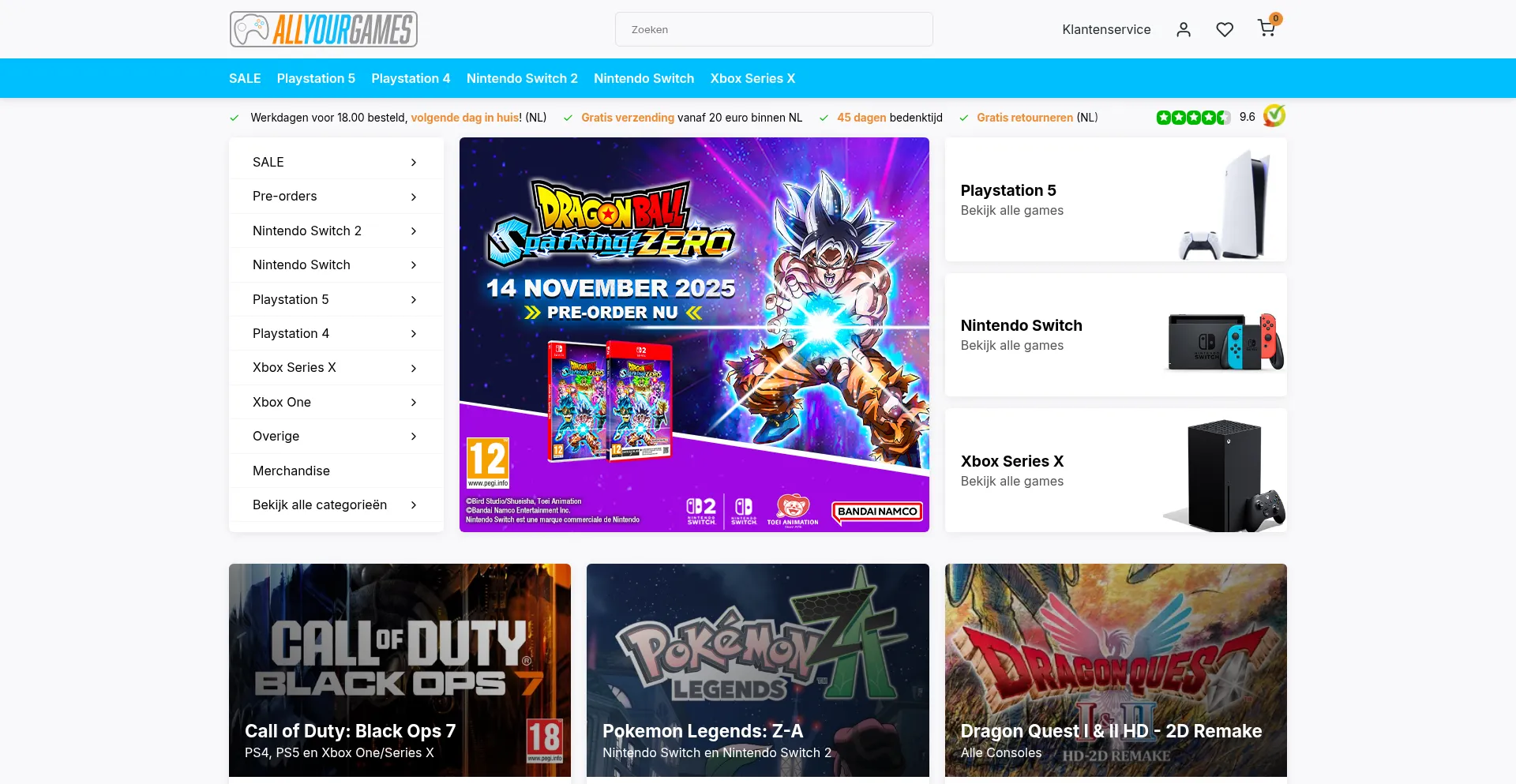Image resolution: width=1516 pixels, height=784 pixels.
Task: Expand the Pre-orders sidebar chevron
Action: (x=413, y=197)
